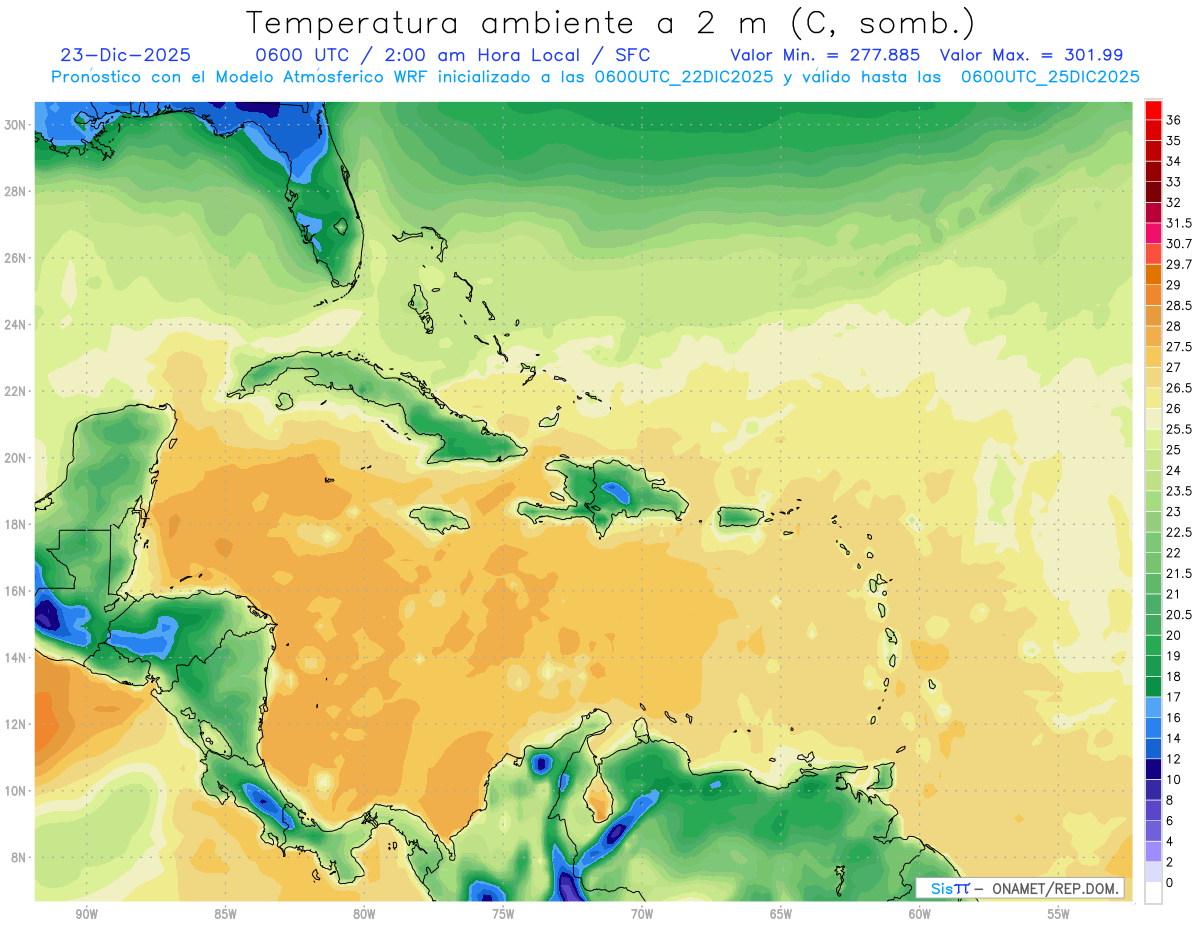Click the lavender swatch between 4 and 2
This screenshot has height=927, width=1200.
point(1153,851)
